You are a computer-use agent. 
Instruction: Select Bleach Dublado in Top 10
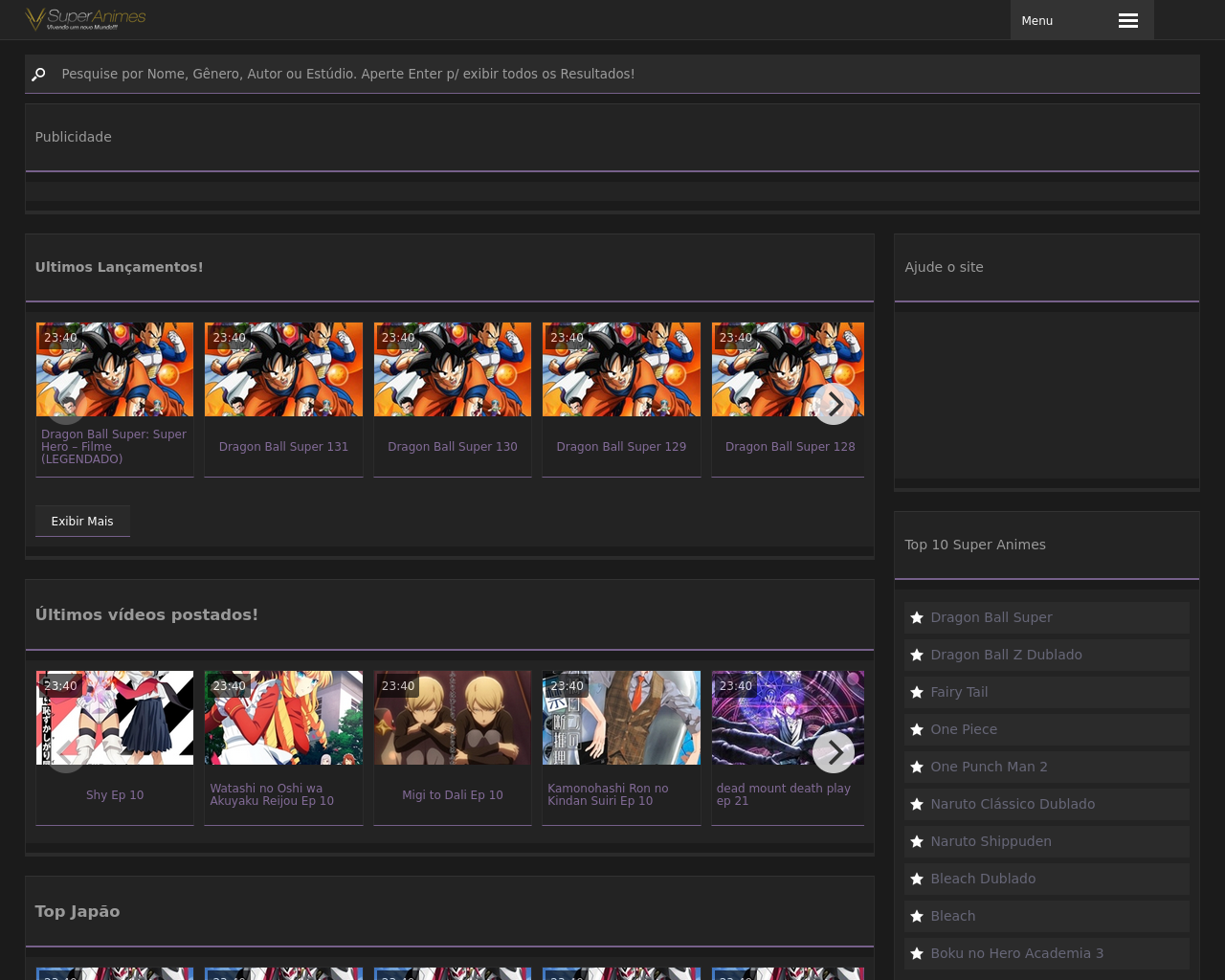coord(1047,879)
